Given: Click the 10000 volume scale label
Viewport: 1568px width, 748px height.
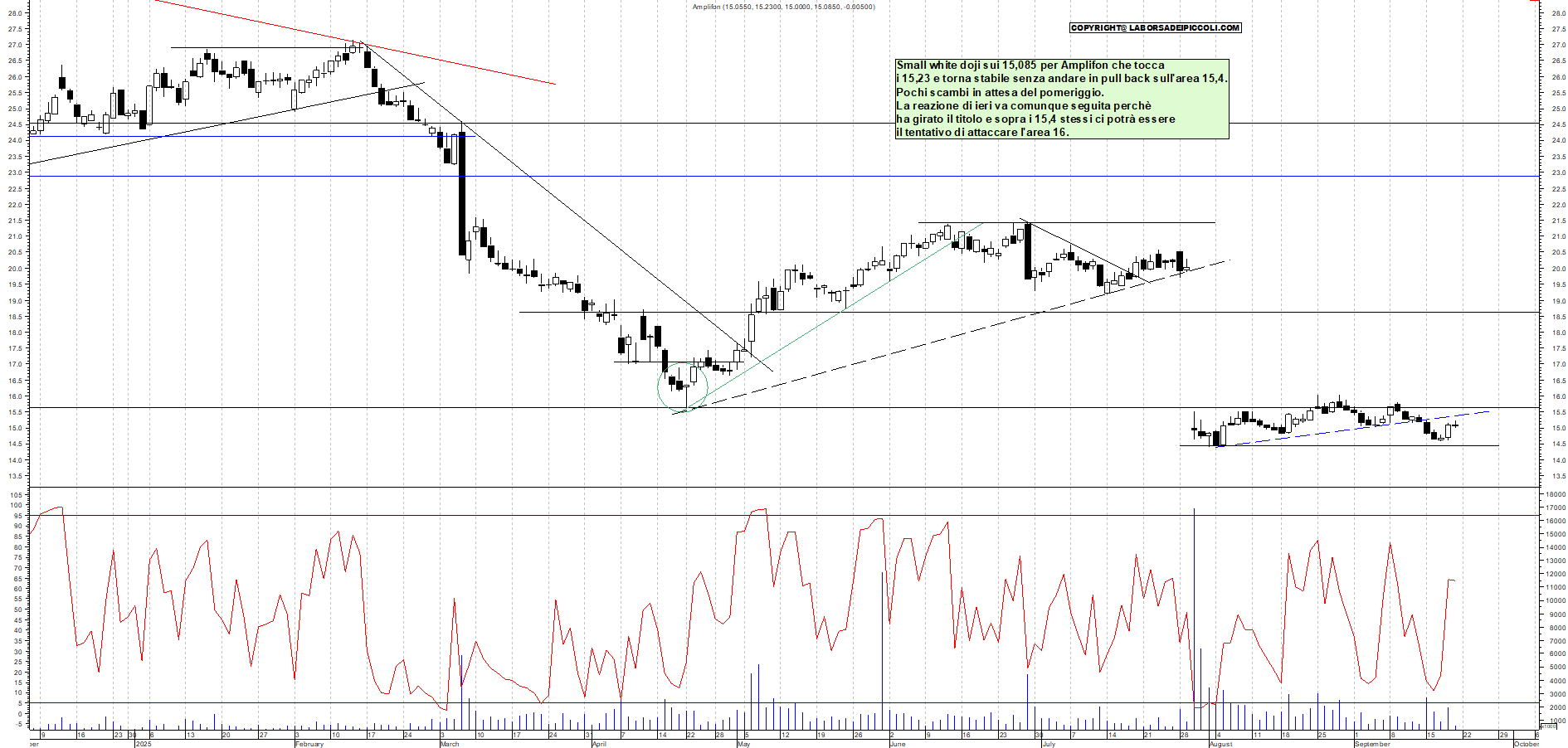Looking at the screenshot, I should click(1555, 600).
